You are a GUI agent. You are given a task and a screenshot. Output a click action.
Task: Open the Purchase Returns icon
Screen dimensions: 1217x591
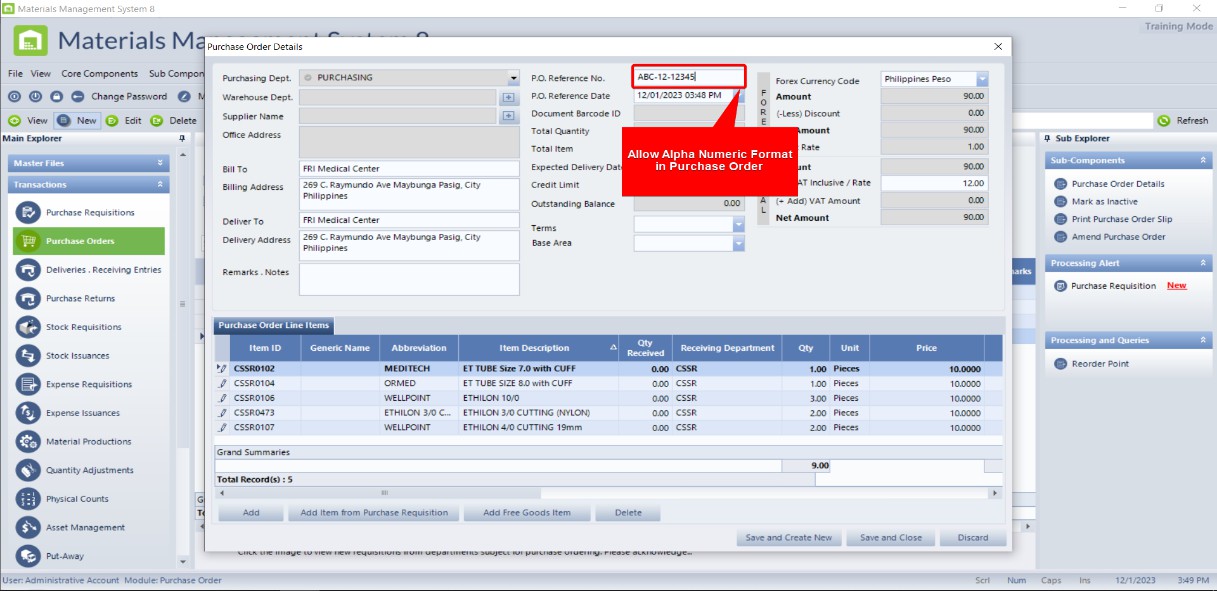pyautogui.click(x=28, y=298)
